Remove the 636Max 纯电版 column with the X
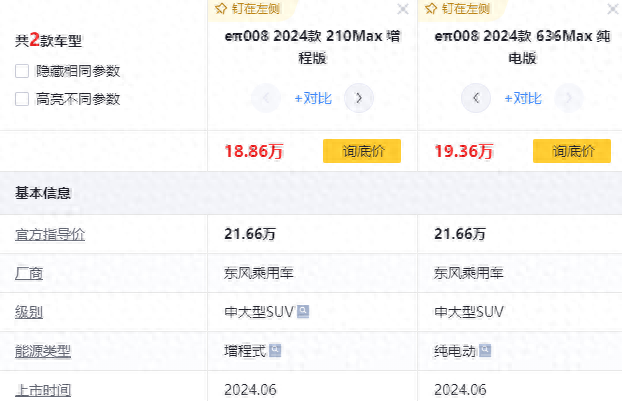Viewport: 622px width, 401px height. (613, 9)
